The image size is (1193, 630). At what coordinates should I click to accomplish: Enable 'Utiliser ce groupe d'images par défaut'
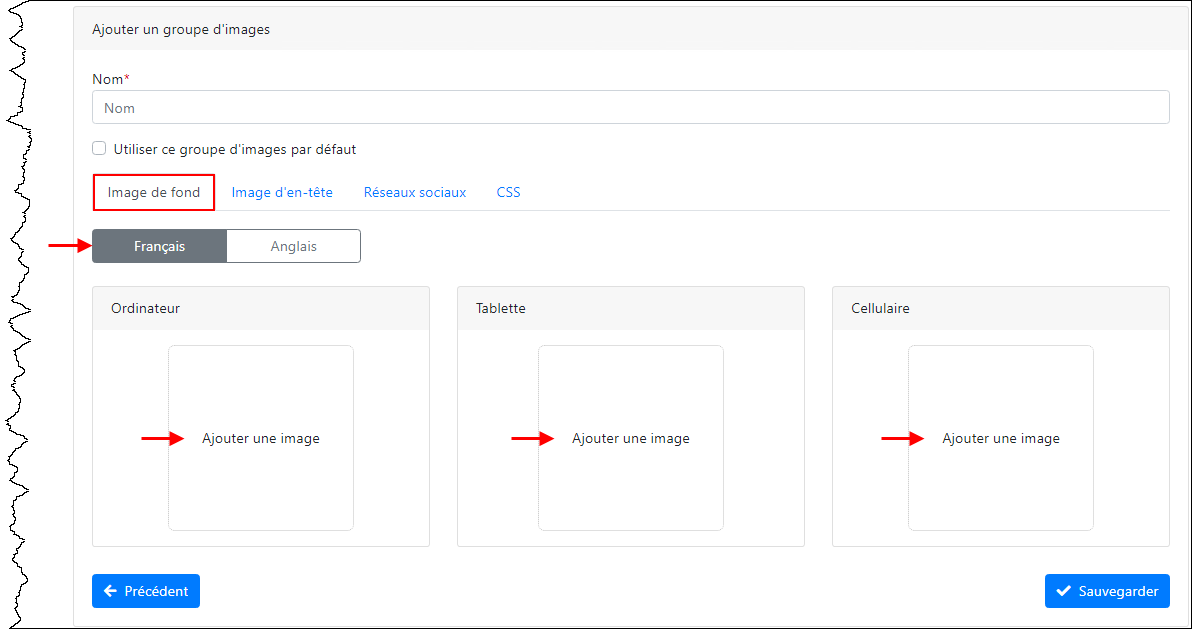(99, 147)
